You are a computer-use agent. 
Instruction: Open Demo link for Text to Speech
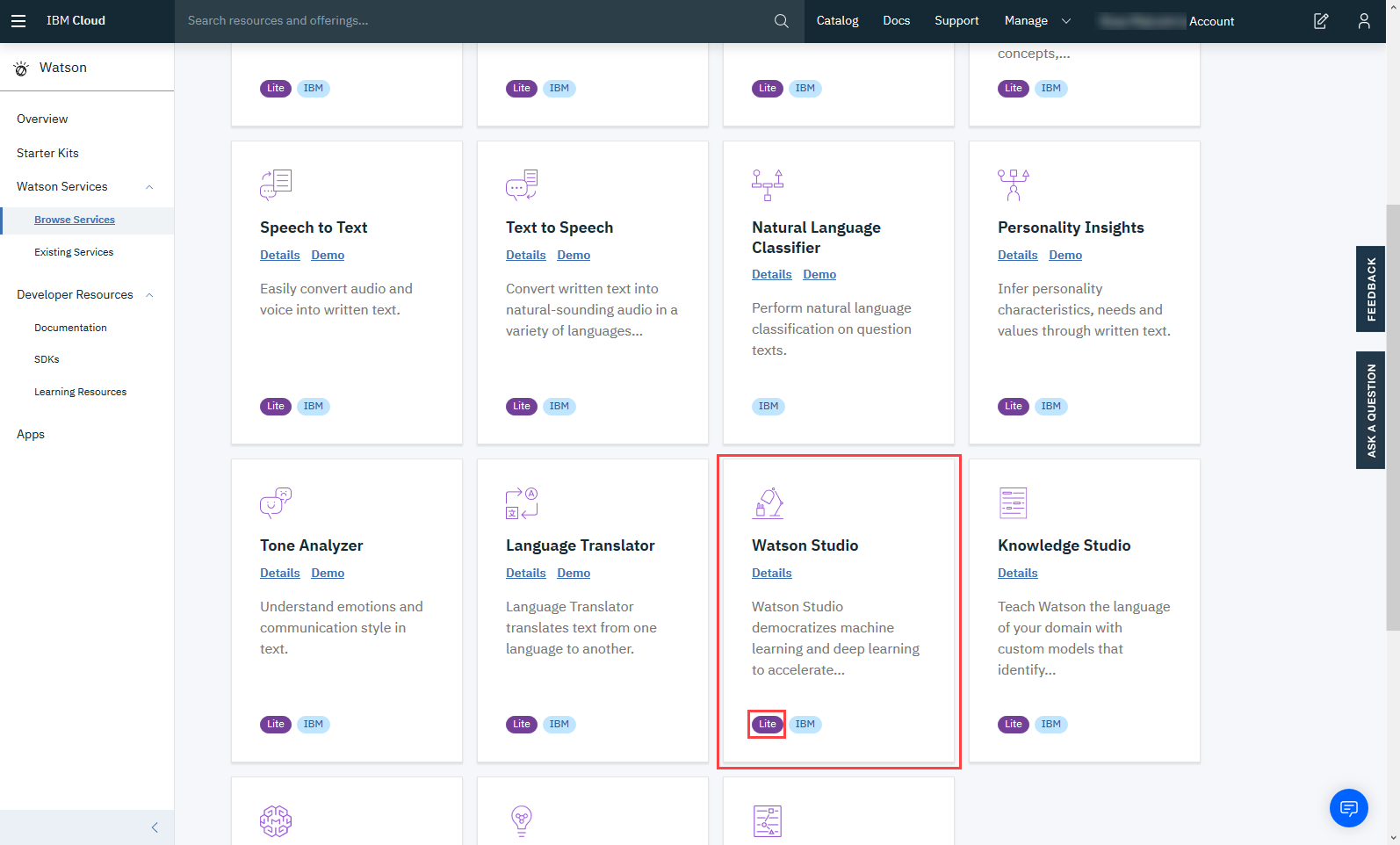tap(574, 255)
